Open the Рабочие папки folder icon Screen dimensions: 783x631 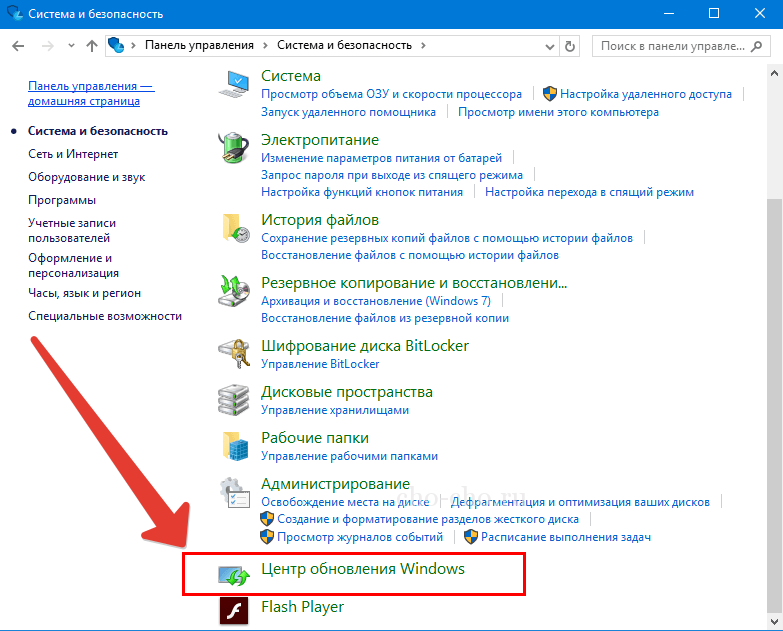tap(234, 446)
